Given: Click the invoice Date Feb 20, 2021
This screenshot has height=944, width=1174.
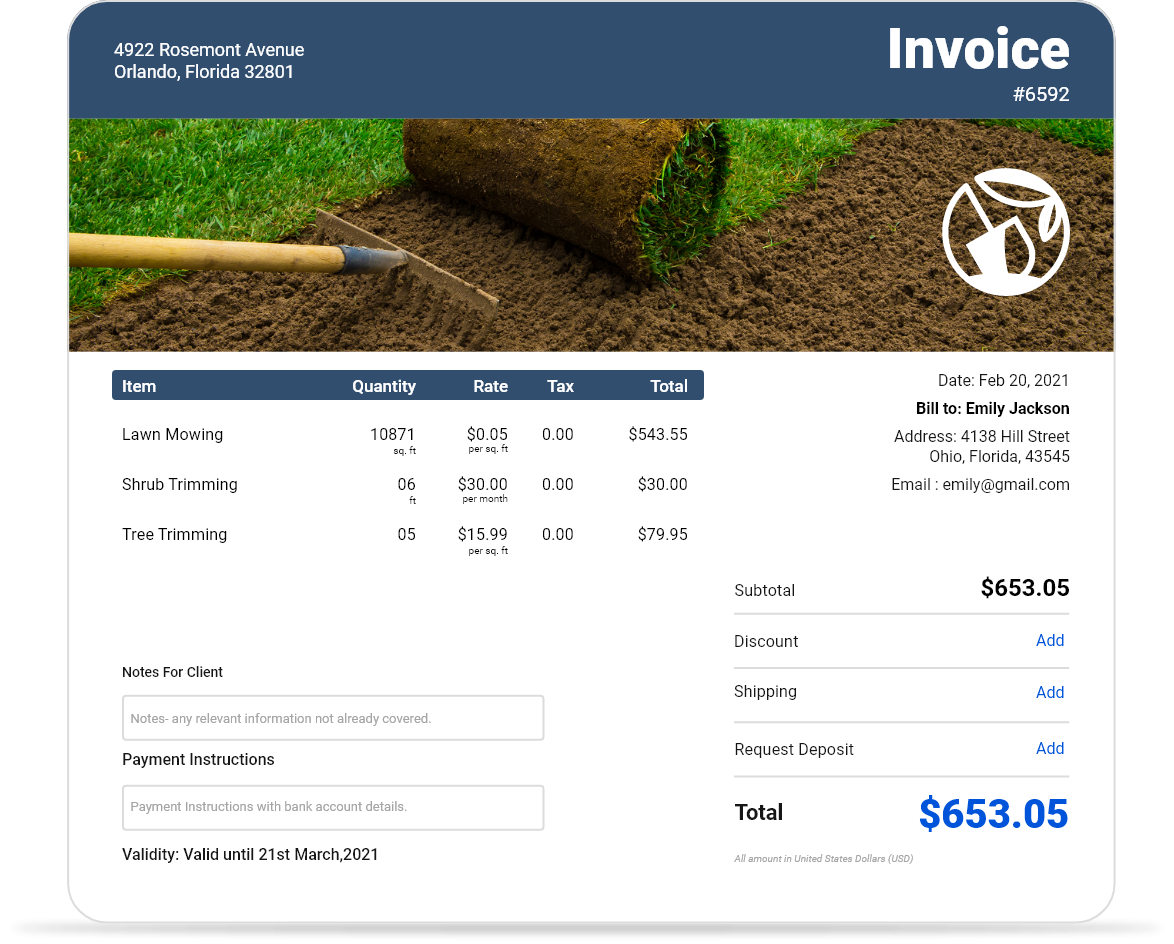Looking at the screenshot, I should pyautogui.click(x=1003, y=380).
